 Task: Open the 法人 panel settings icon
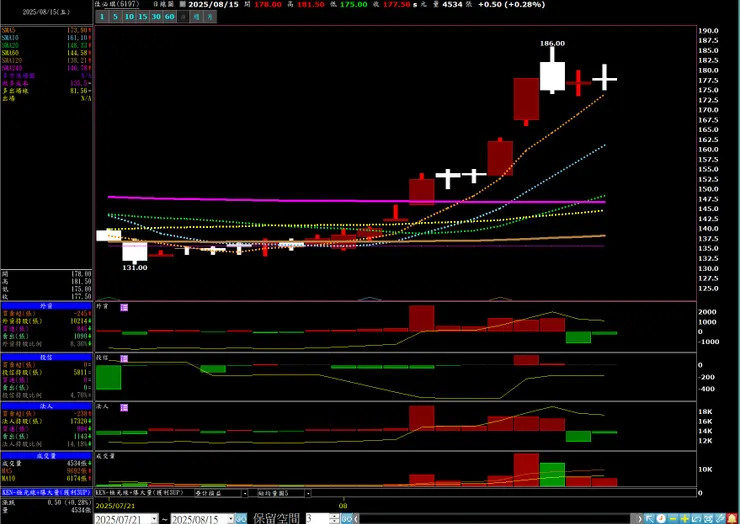pos(124,407)
